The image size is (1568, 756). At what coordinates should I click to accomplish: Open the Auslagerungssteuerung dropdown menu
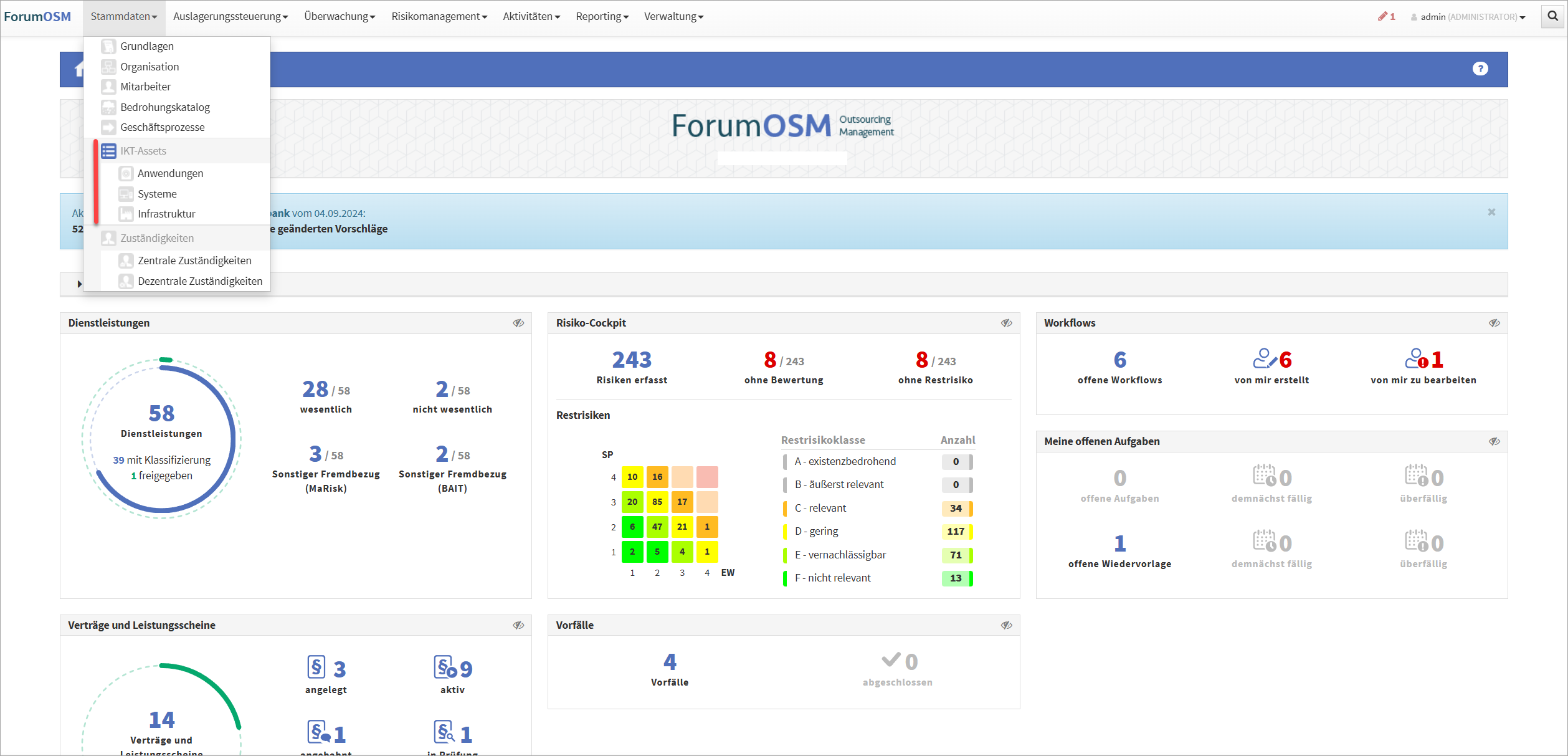tap(230, 17)
